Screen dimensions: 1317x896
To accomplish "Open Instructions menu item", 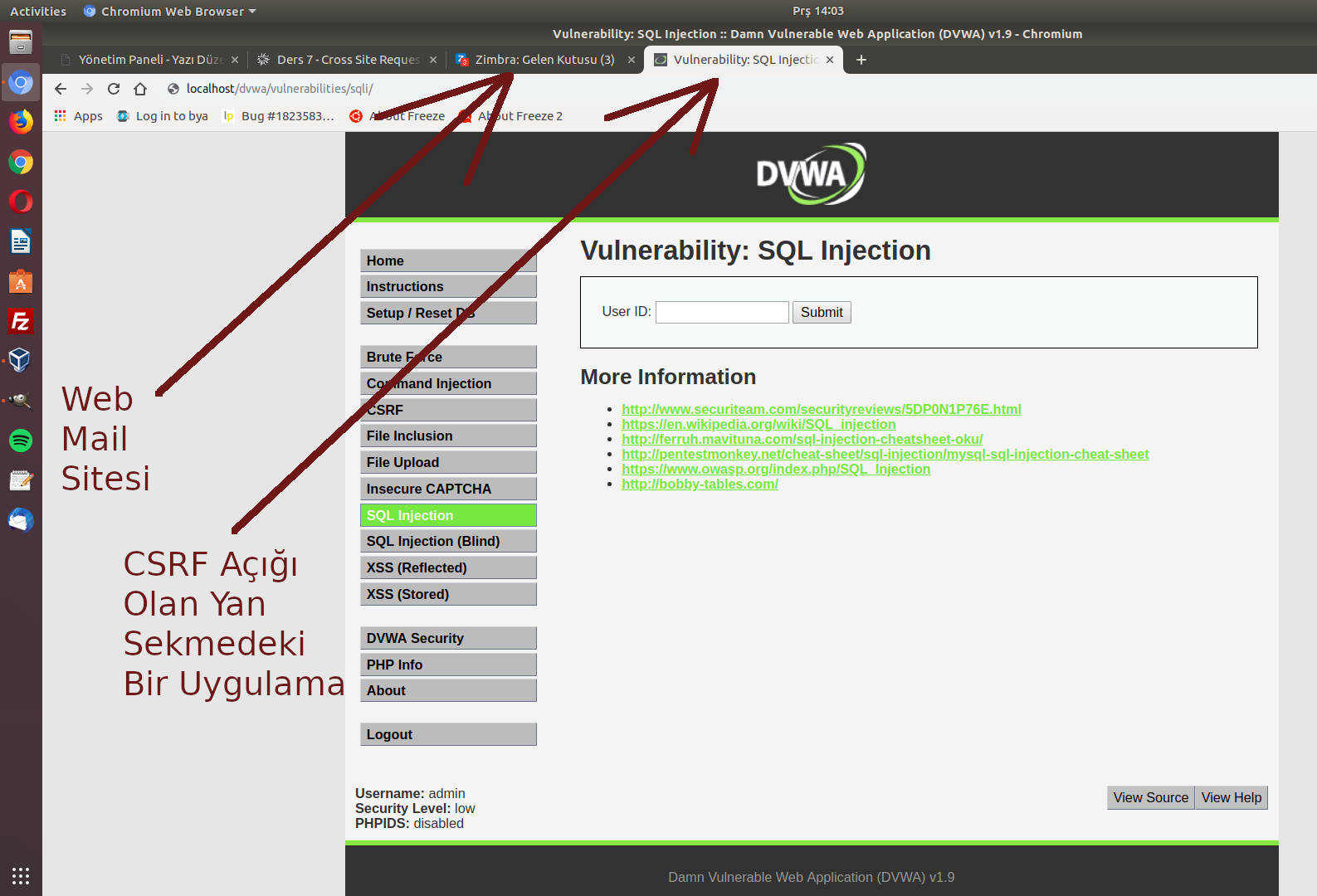I will (x=448, y=286).
